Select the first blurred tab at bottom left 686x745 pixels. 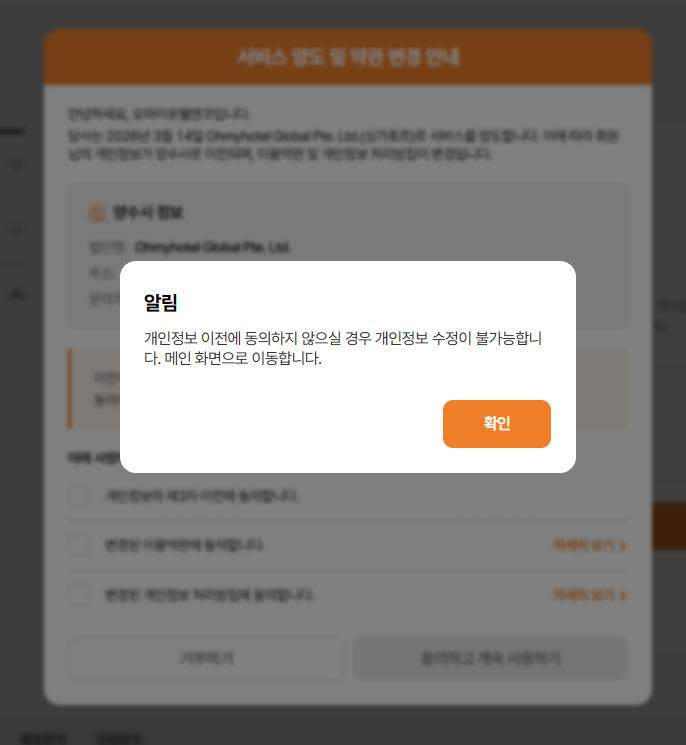point(44,738)
